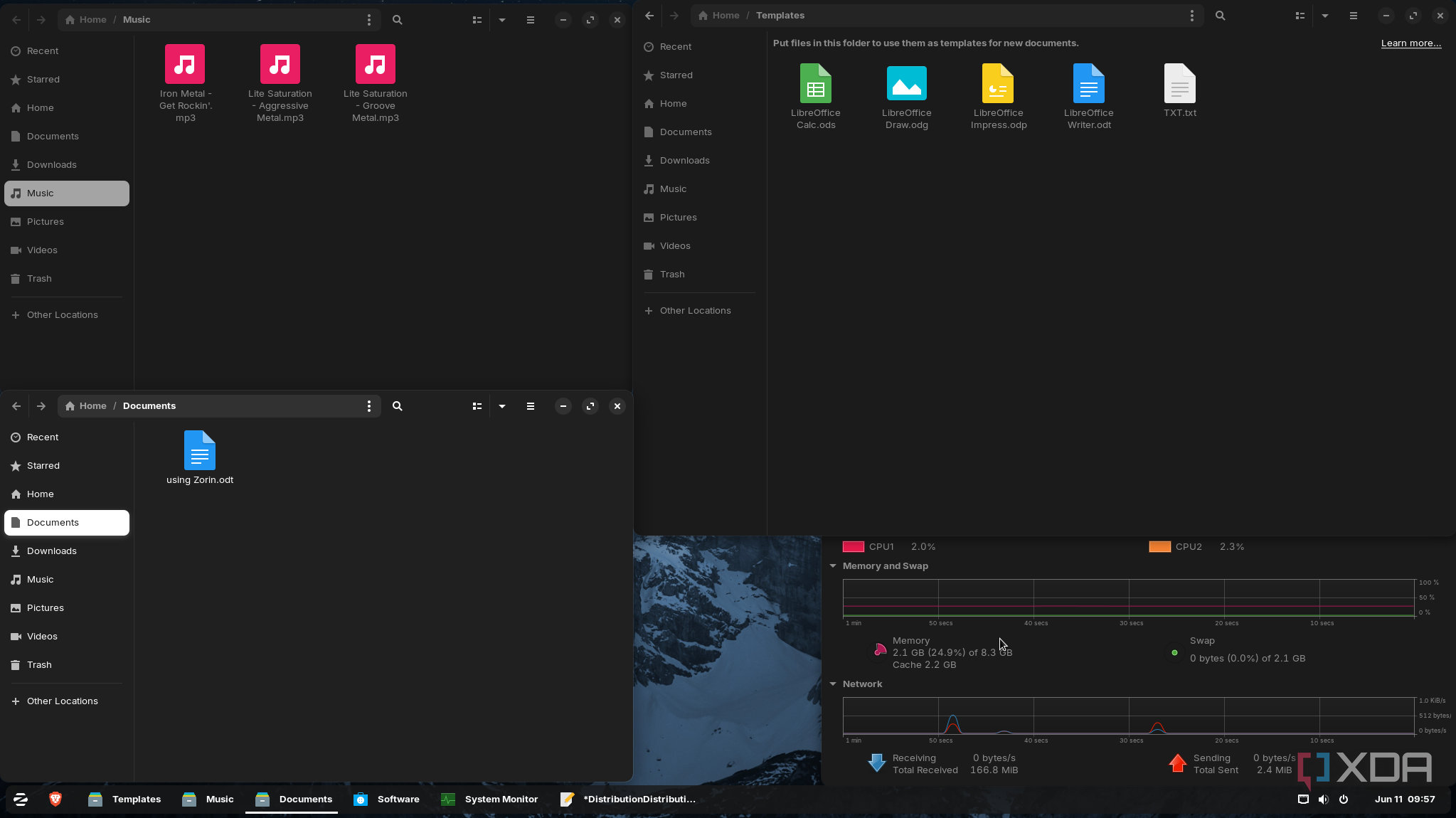Open Brave browser from the taskbar
The width and height of the screenshot is (1456, 818).
tap(55, 800)
